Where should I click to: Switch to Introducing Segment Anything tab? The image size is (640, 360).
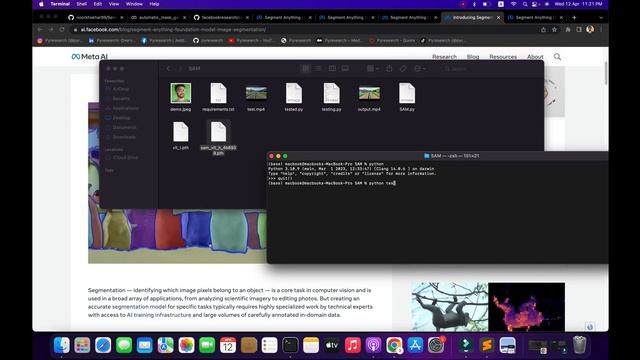click(472, 18)
